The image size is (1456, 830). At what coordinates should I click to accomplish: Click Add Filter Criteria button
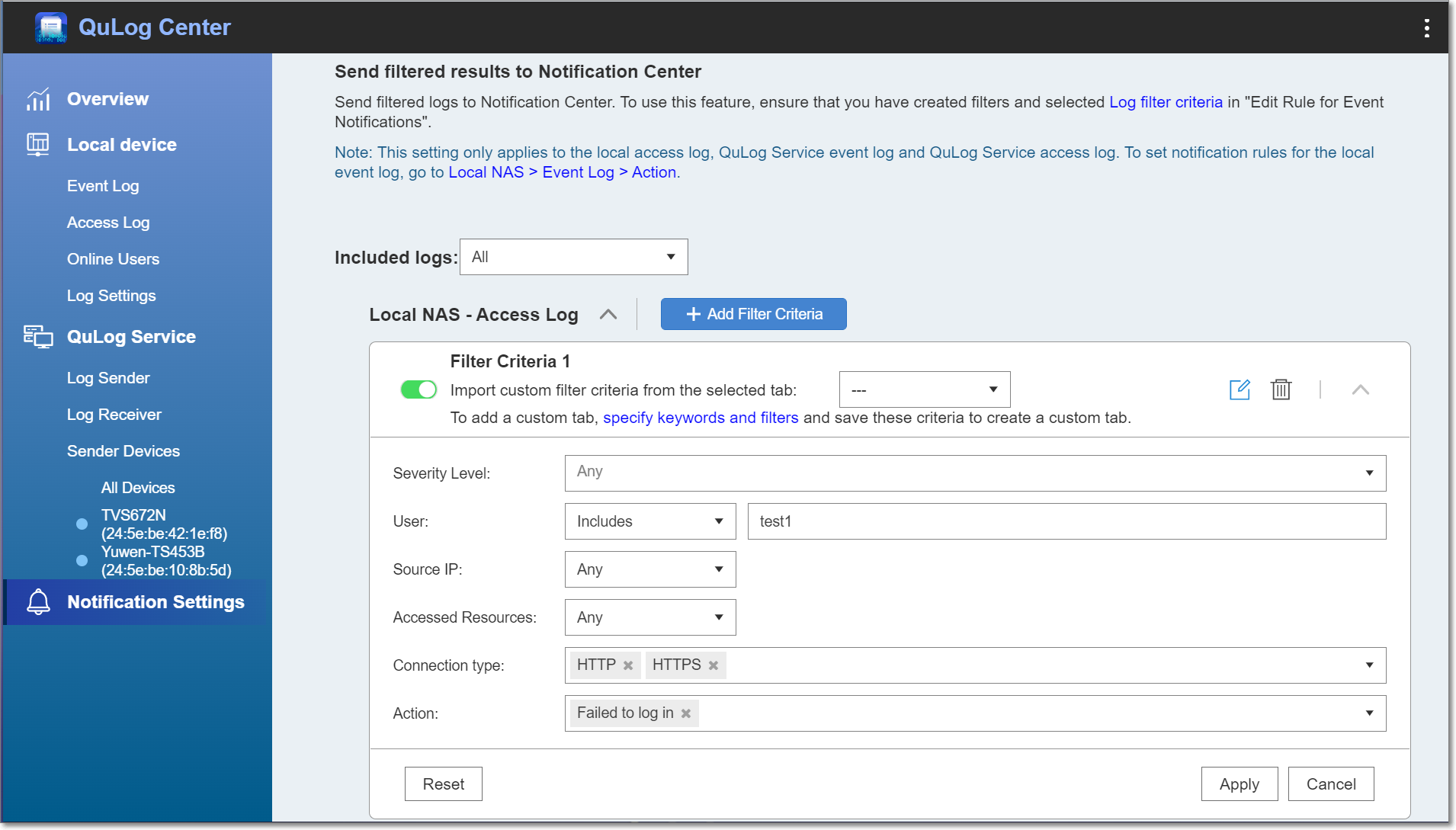[753, 314]
